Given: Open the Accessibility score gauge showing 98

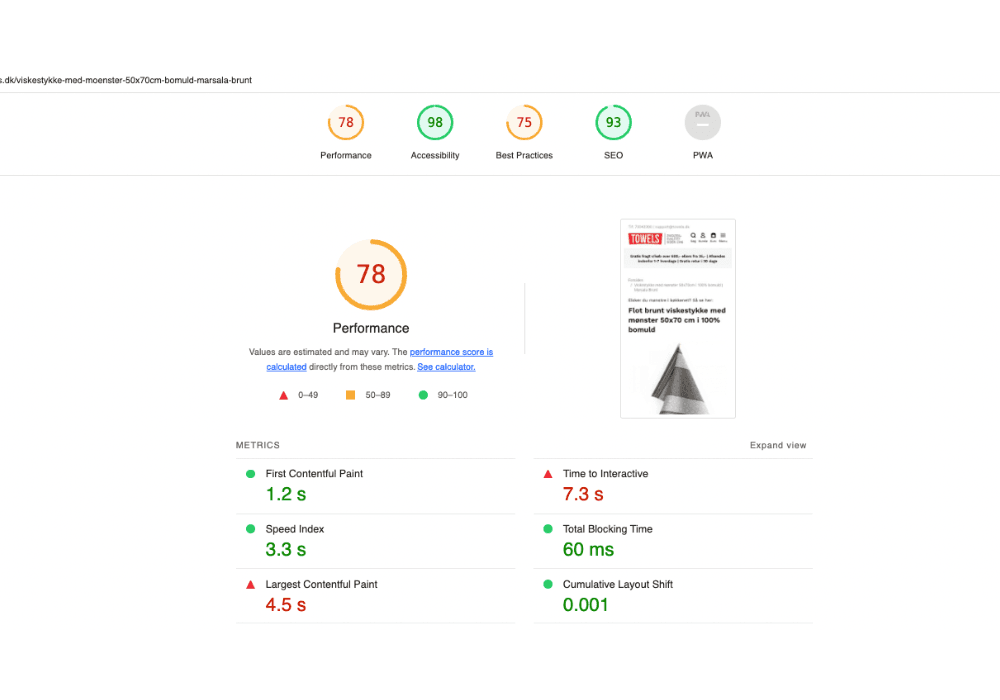Looking at the screenshot, I should pyautogui.click(x=435, y=122).
